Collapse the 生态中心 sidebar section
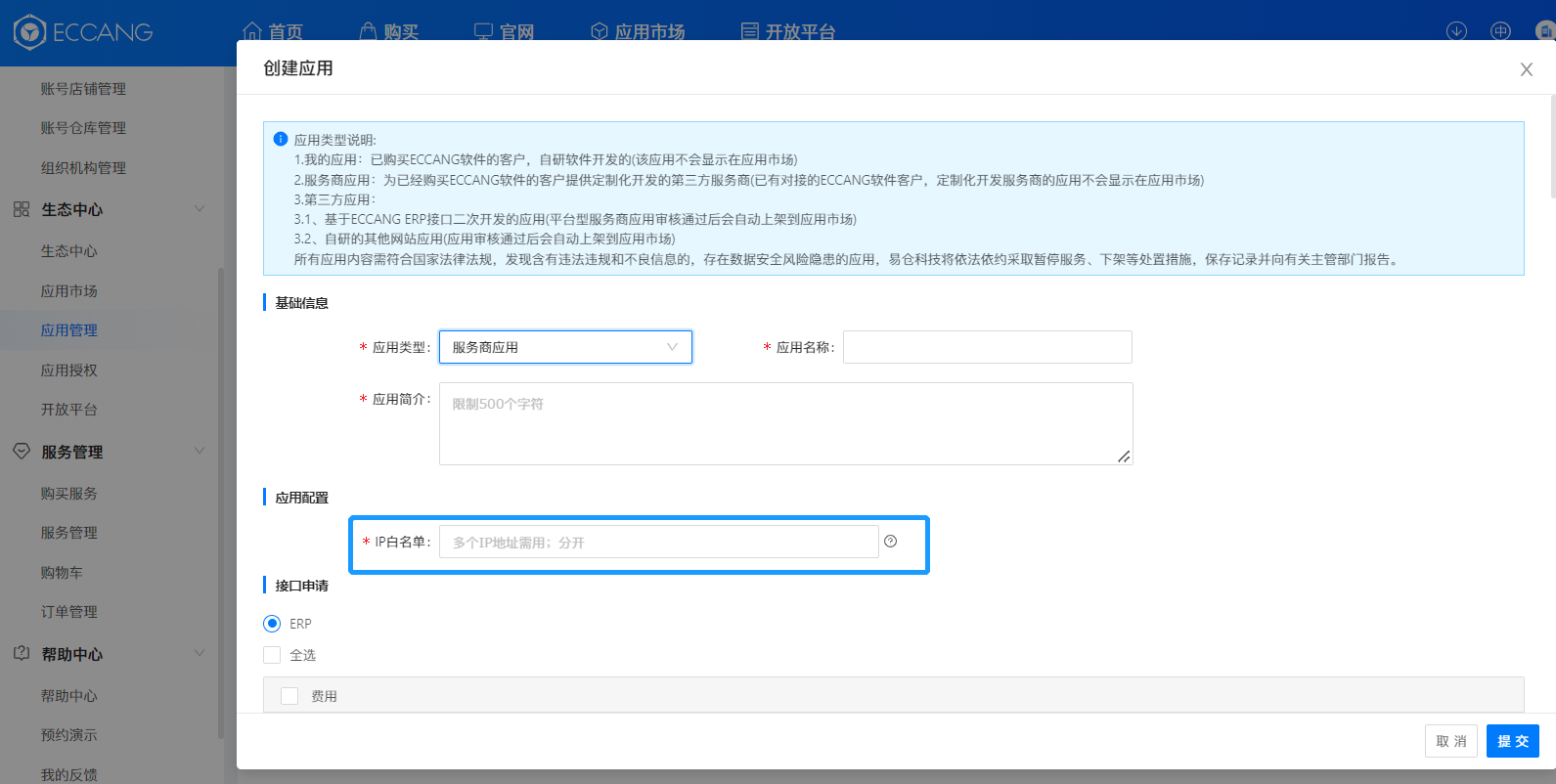The image size is (1556, 784). tap(200, 209)
